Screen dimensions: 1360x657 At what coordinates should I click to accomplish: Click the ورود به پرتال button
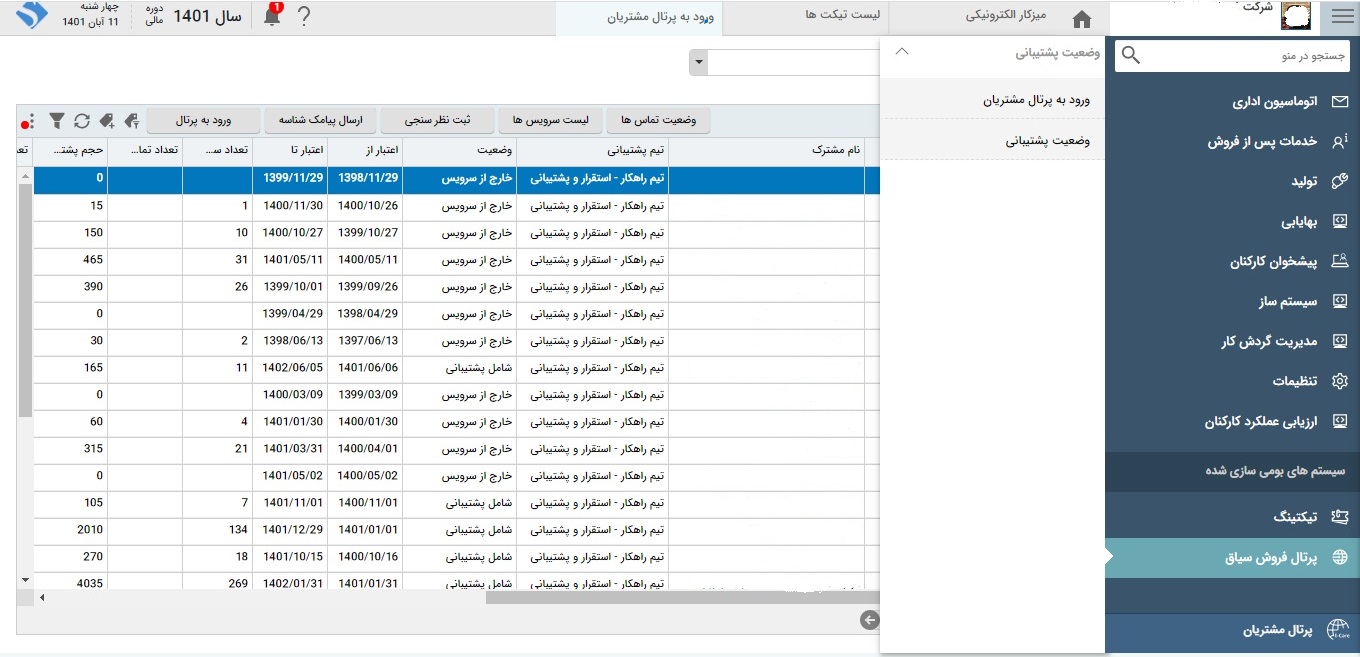(x=204, y=121)
